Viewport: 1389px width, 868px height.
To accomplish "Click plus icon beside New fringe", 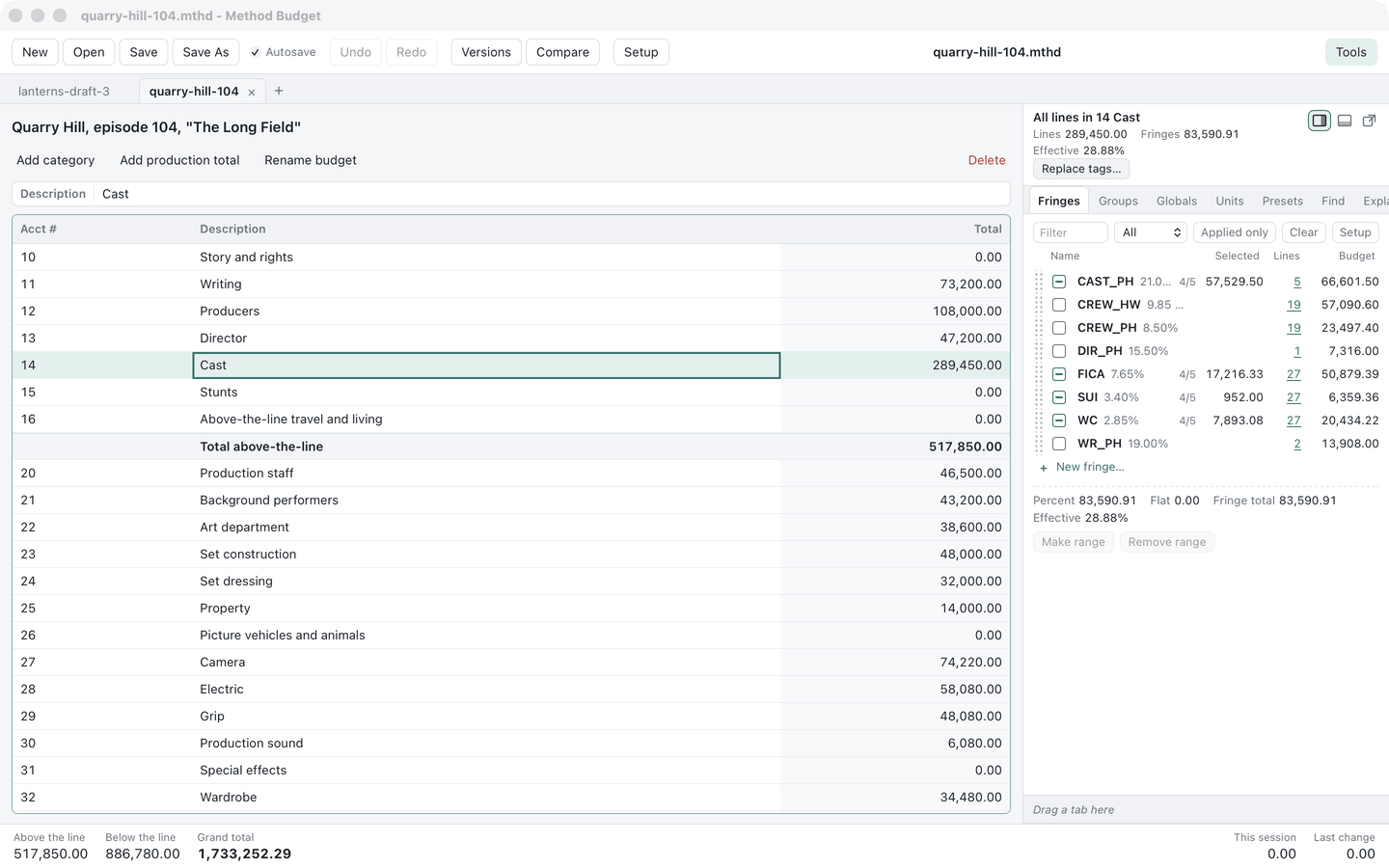I will point(1044,468).
